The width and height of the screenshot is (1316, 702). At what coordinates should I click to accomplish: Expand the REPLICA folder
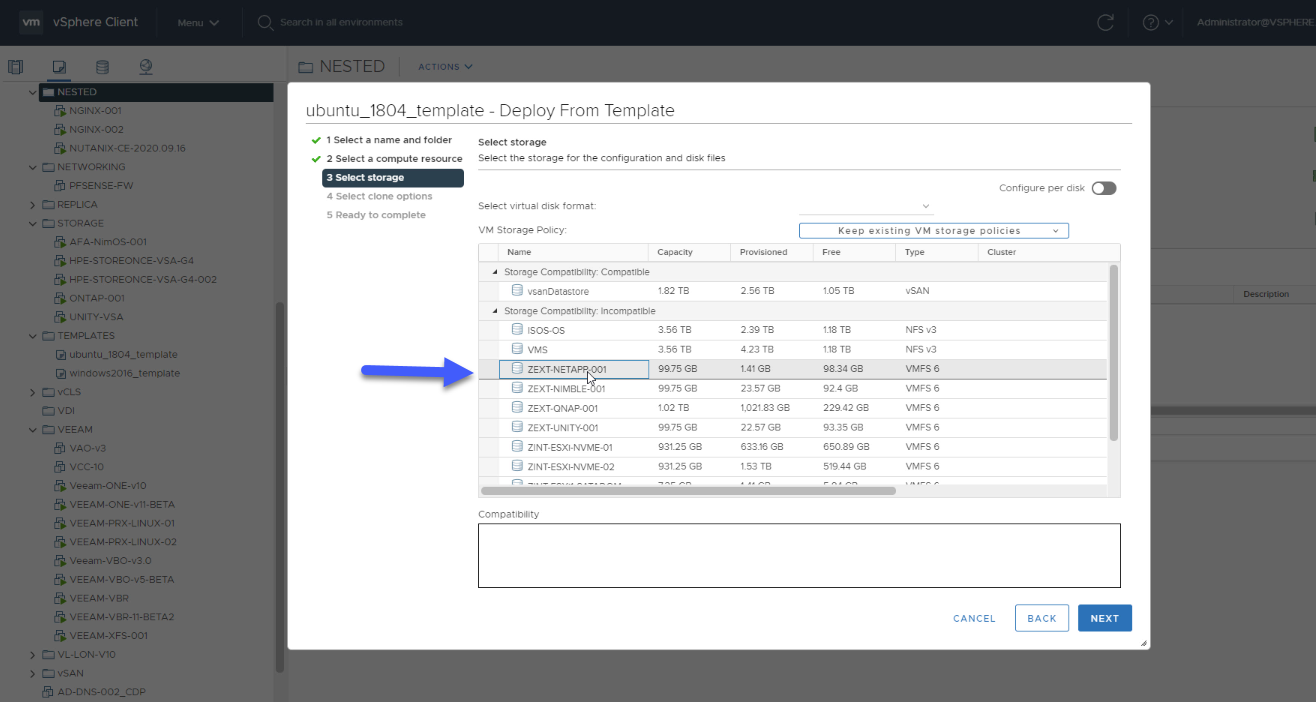click(33, 204)
